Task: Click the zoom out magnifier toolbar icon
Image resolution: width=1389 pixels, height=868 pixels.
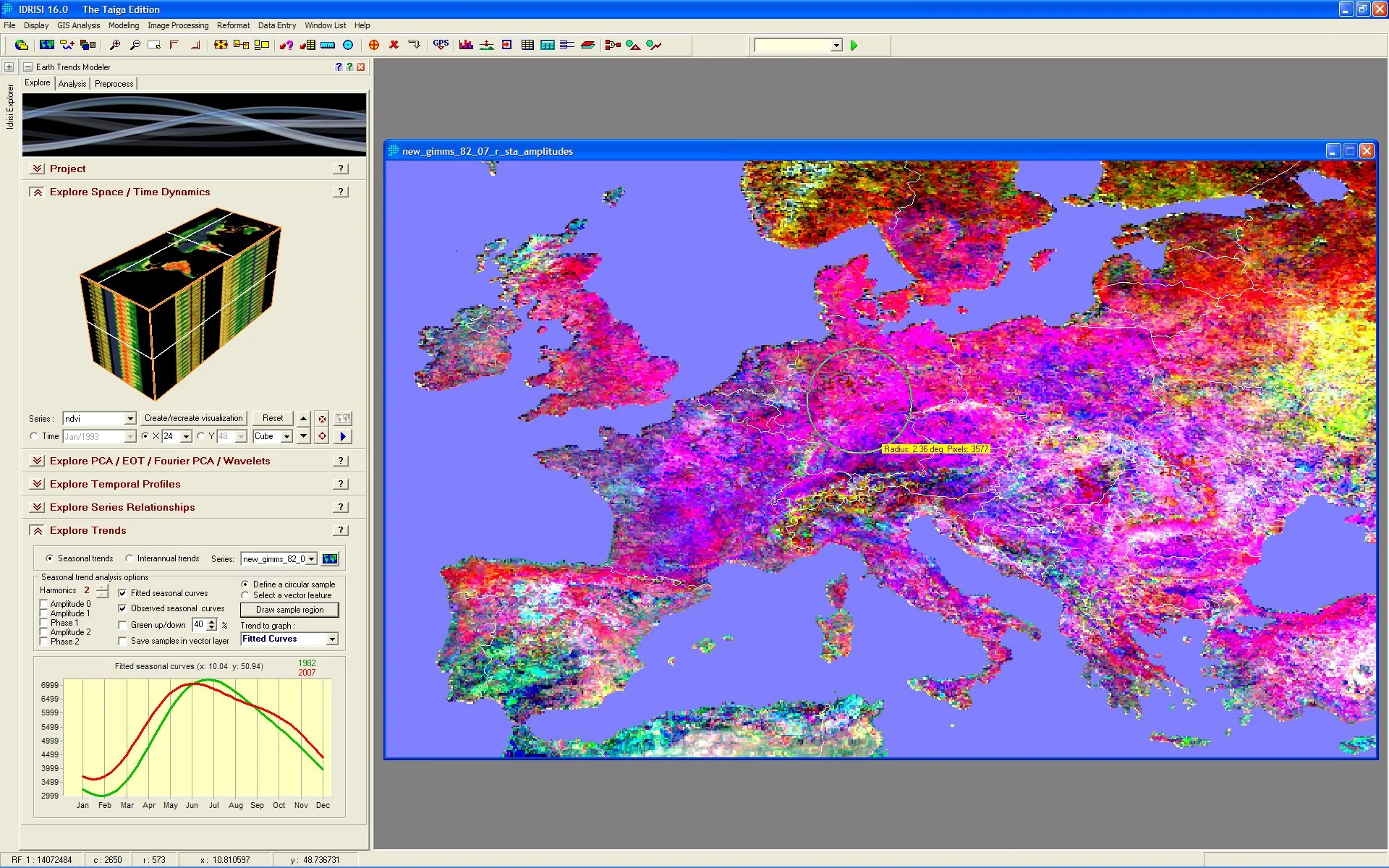Action: [x=135, y=45]
